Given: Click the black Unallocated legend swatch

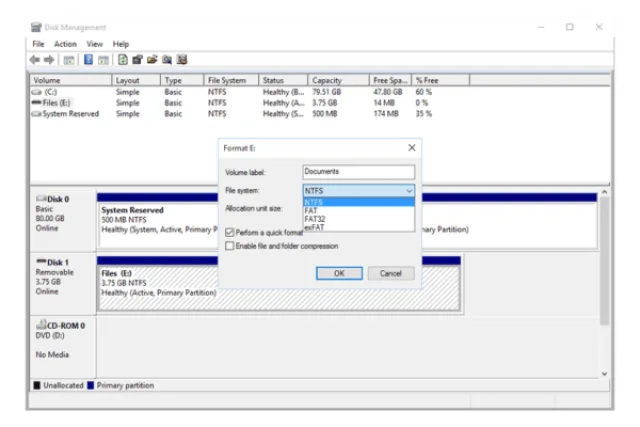Looking at the screenshot, I should (x=37, y=385).
